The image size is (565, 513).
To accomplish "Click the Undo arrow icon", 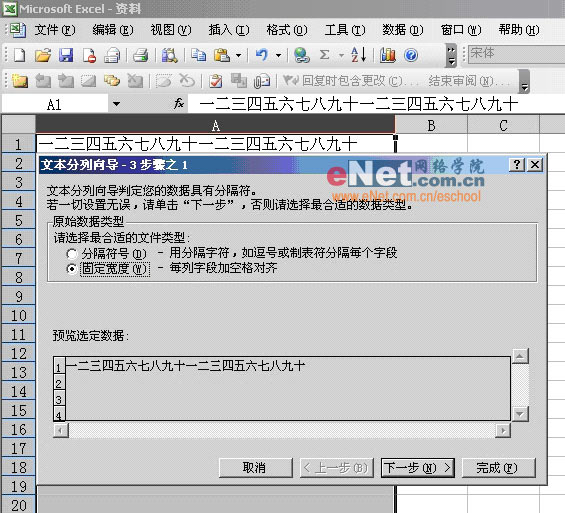I will coord(262,55).
